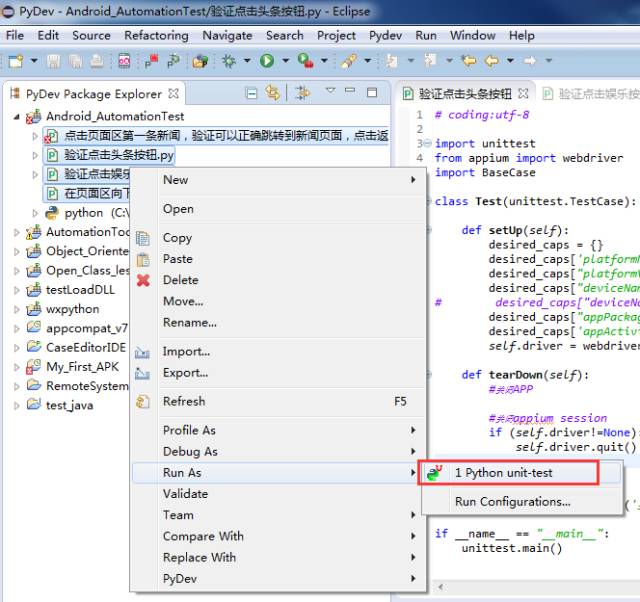Open the Run dropdown arrow

pyautogui.click(x=286, y=61)
